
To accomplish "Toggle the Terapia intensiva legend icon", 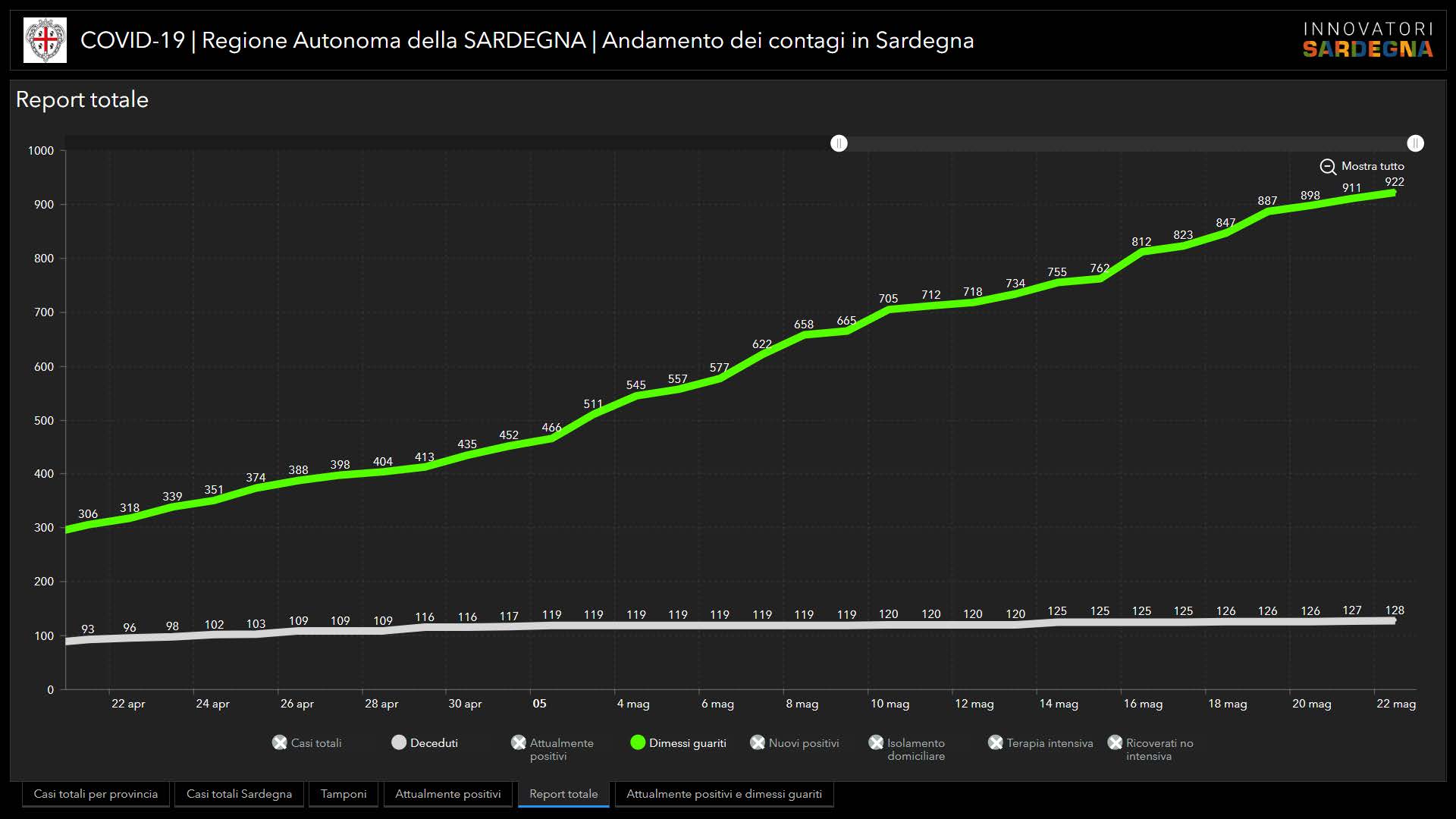I will click(x=996, y=742).
